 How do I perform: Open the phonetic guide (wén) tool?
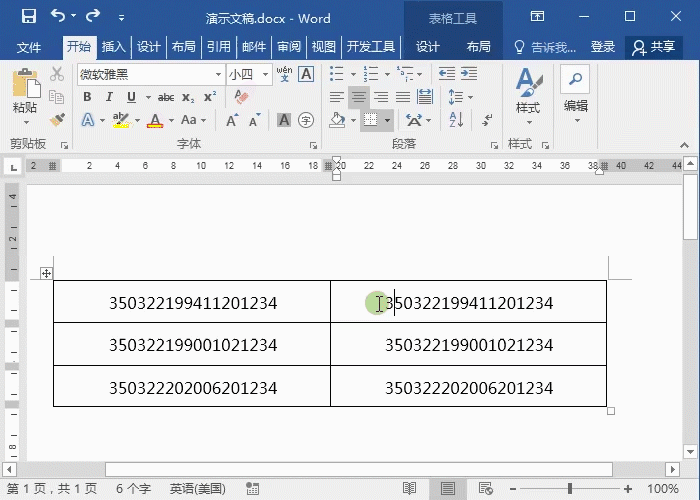point(284,74)
